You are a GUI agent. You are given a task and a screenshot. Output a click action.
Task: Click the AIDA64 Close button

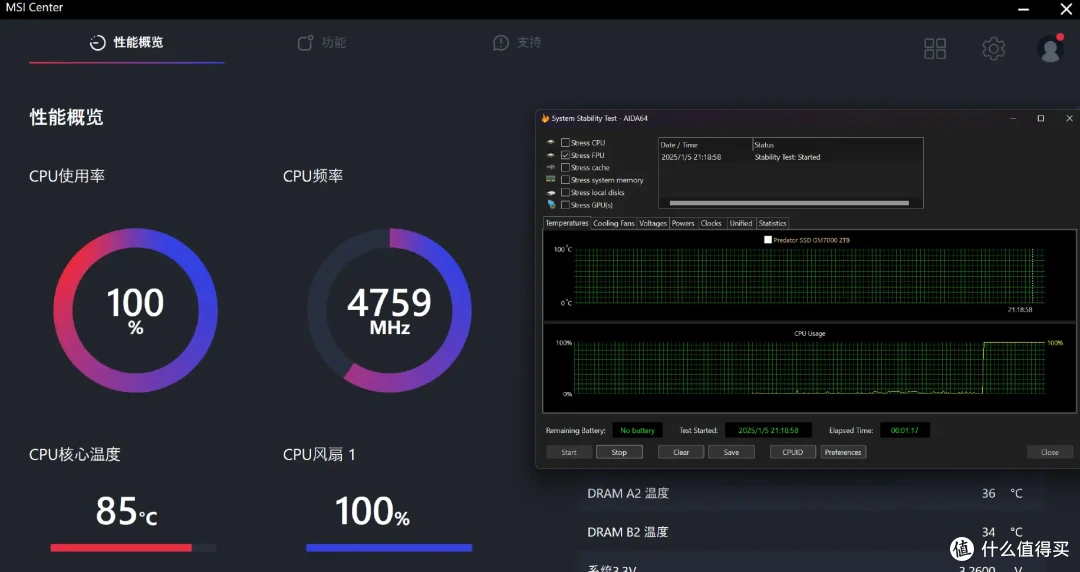pyautogui.click(x=1050, y=452)
